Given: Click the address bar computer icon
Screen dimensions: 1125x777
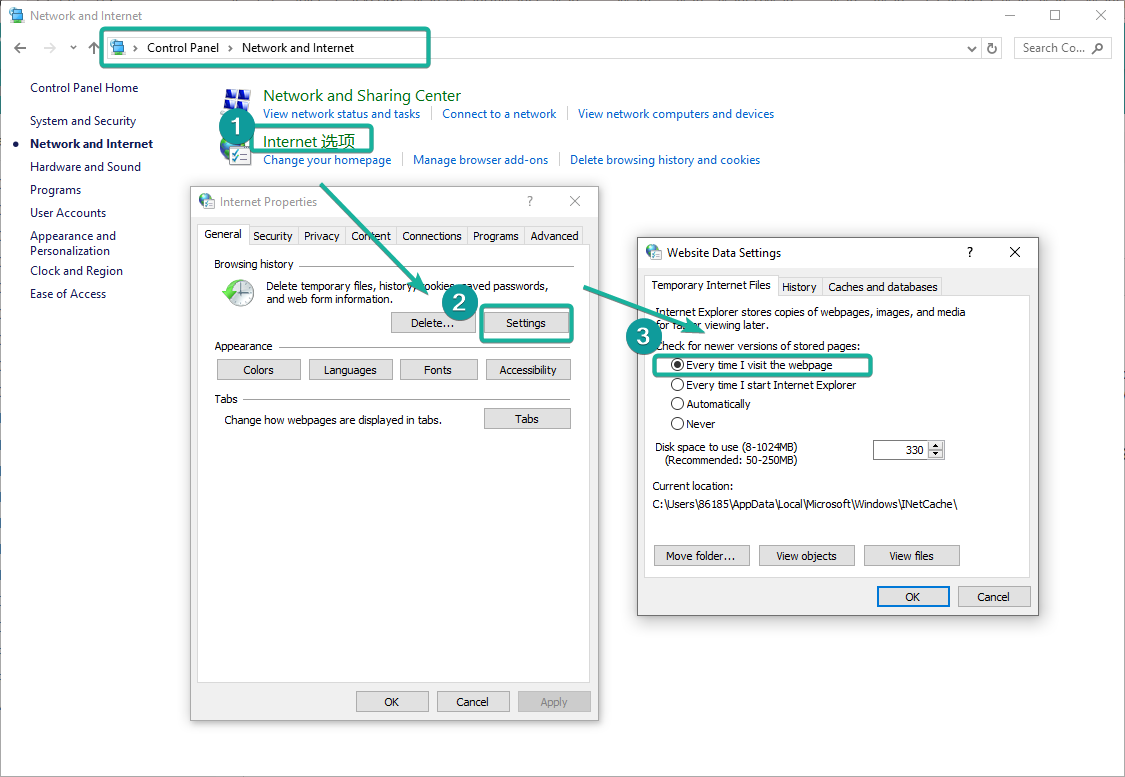Looking at the screenshot, I should pyautogui.click(x=118, y=48).
